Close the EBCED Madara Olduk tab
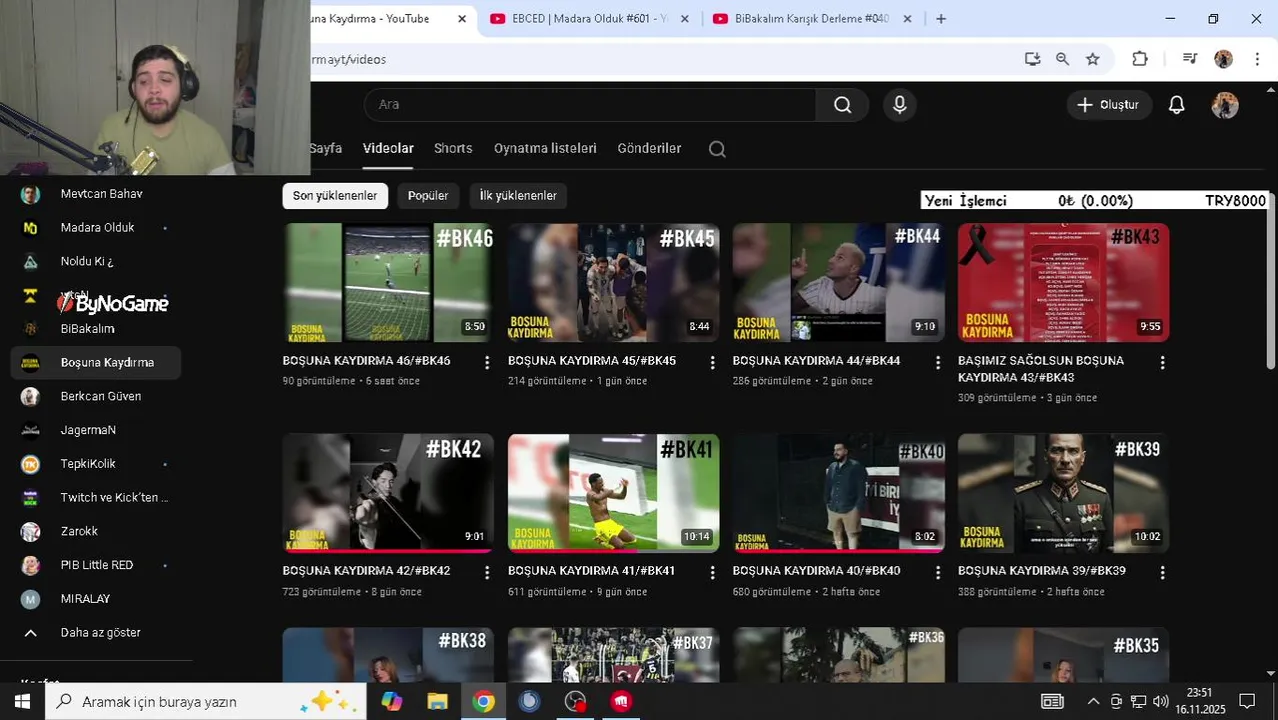The width and height of the screenshot is (1278, 720). (685, 19)
